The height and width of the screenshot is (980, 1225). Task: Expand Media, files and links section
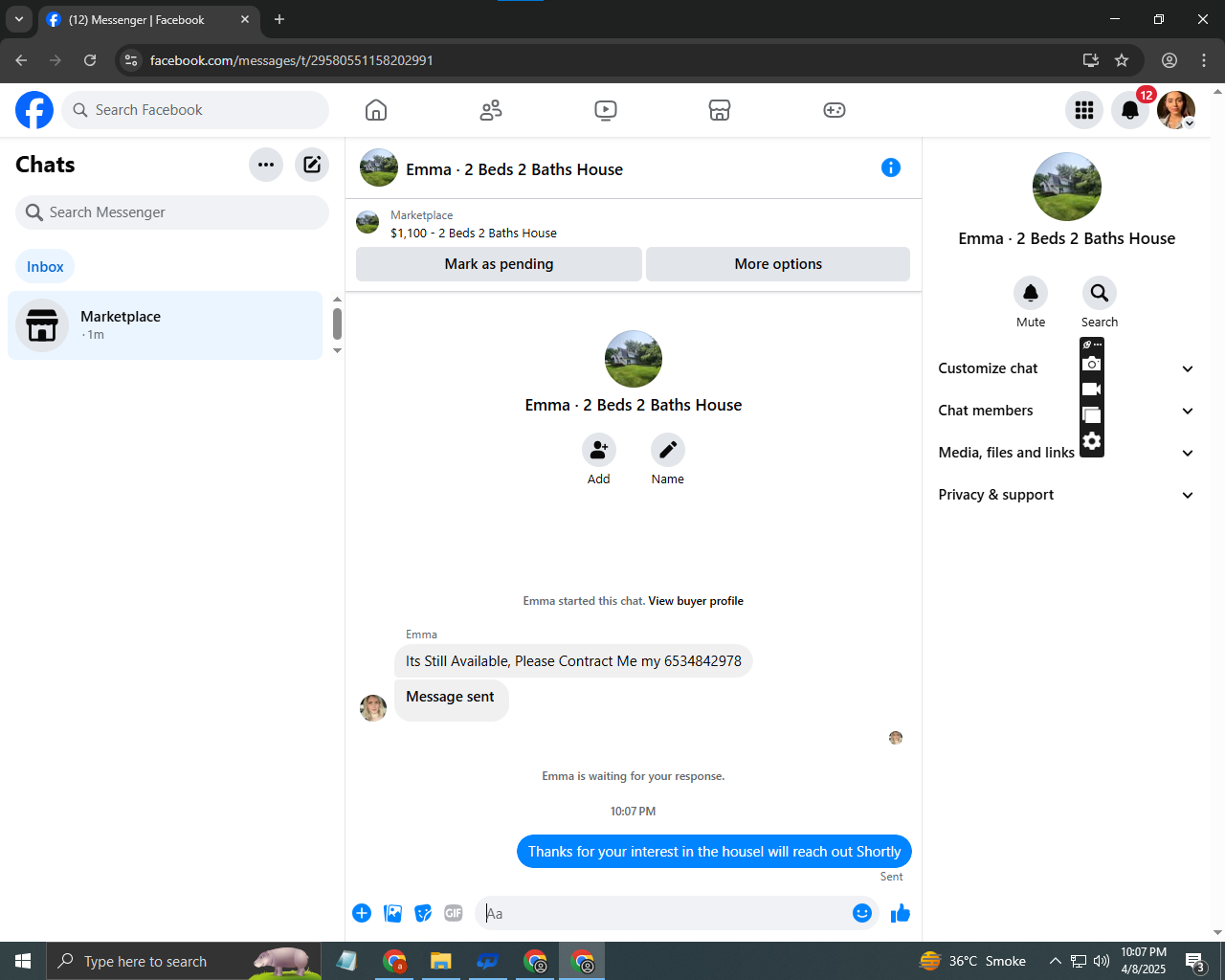pyautogui.click(x=1066, y=453)
